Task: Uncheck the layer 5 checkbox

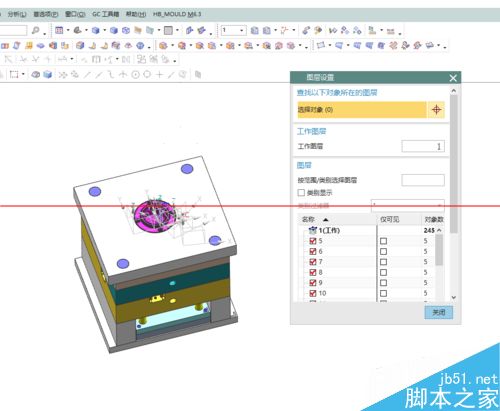Action: point(313,241)
